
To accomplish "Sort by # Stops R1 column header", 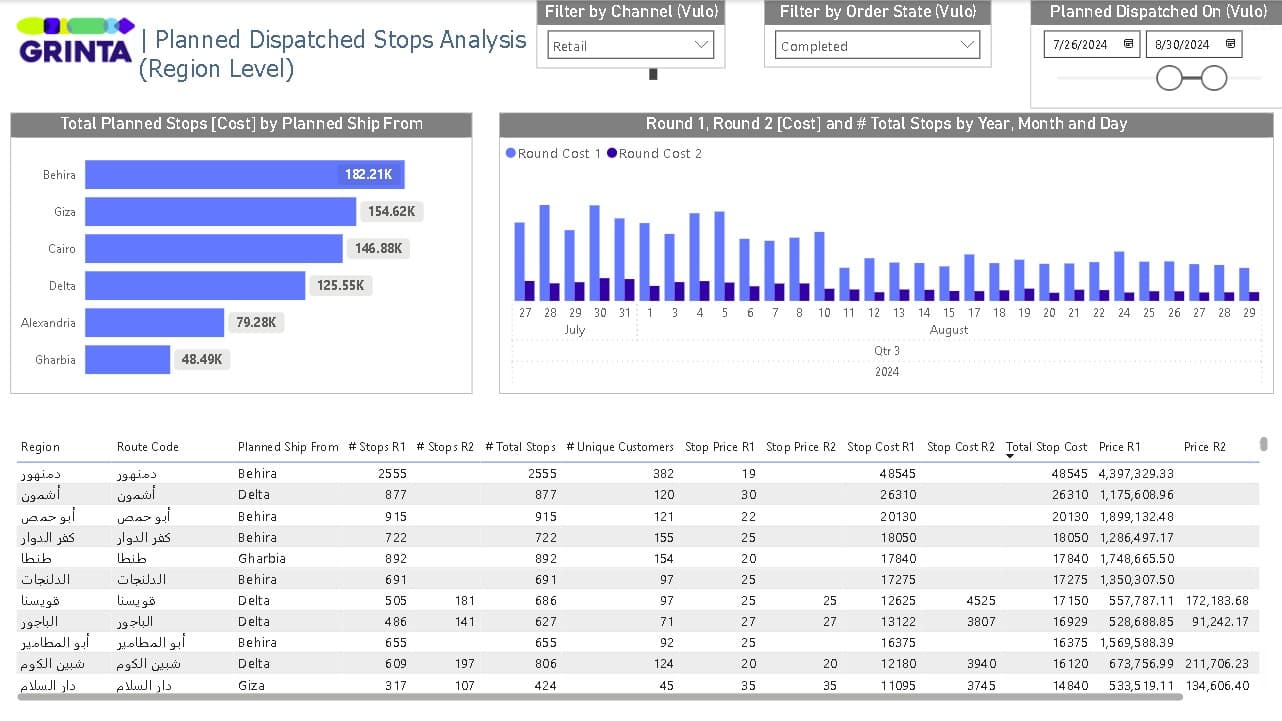I will point(377,447).
